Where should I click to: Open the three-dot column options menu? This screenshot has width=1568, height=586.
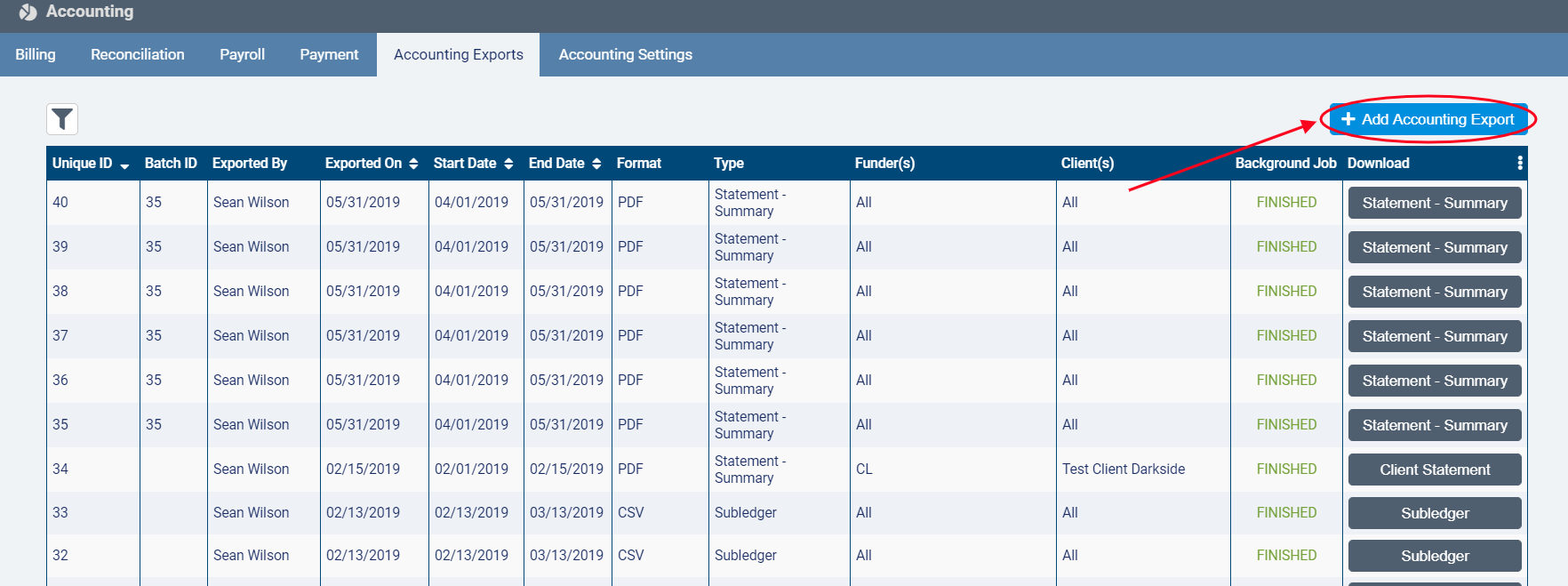point(1519,164)
